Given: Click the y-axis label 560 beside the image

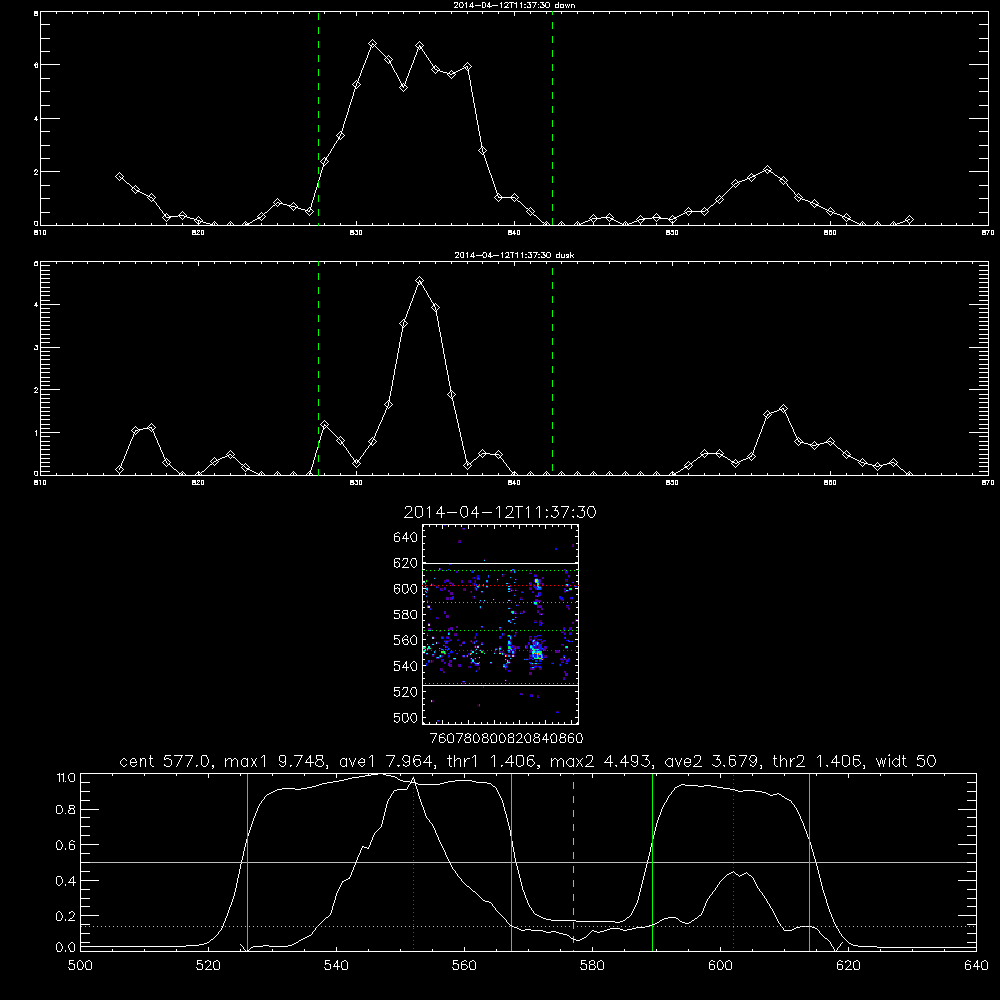Looking at the screenshot, I should pyautogui.click(x=406, y=640).
